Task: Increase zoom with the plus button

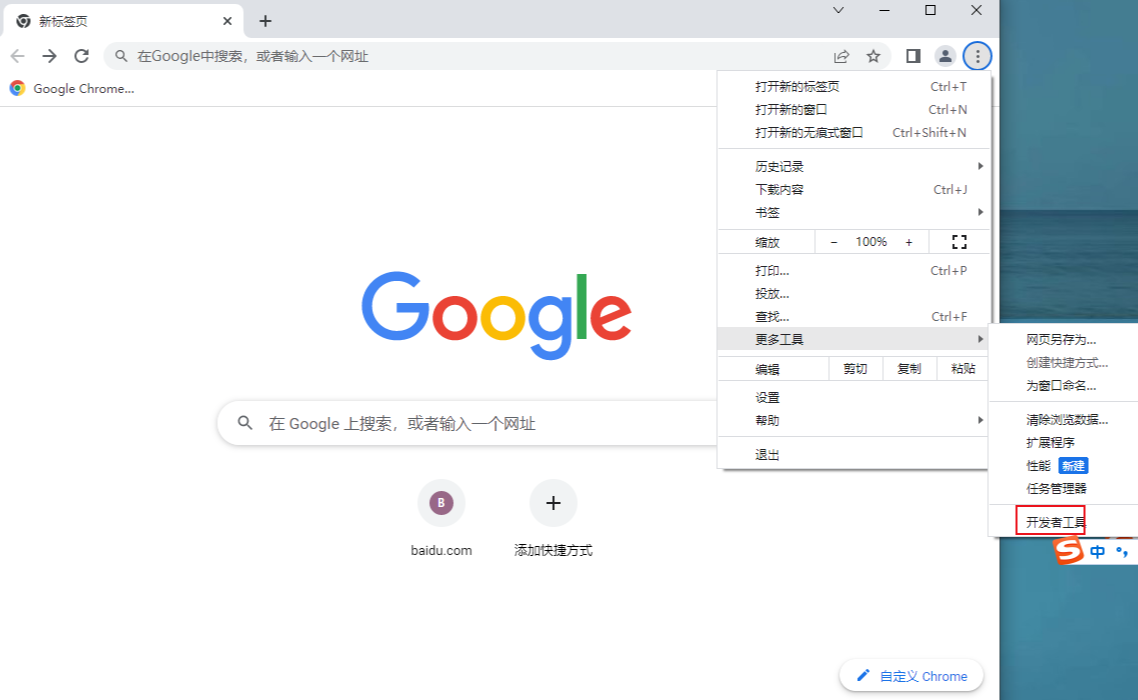Action: pos(909,242)
